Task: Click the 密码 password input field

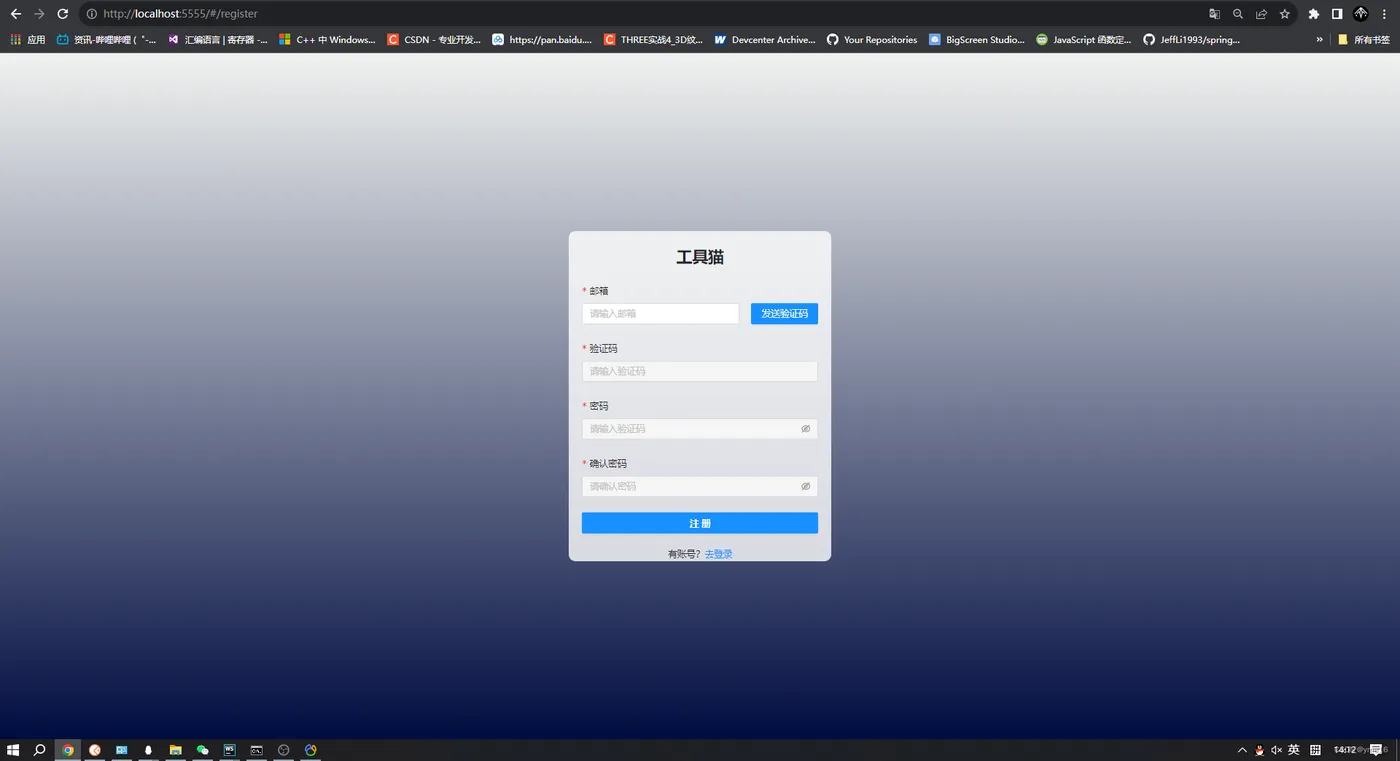Action: (700, 429)
